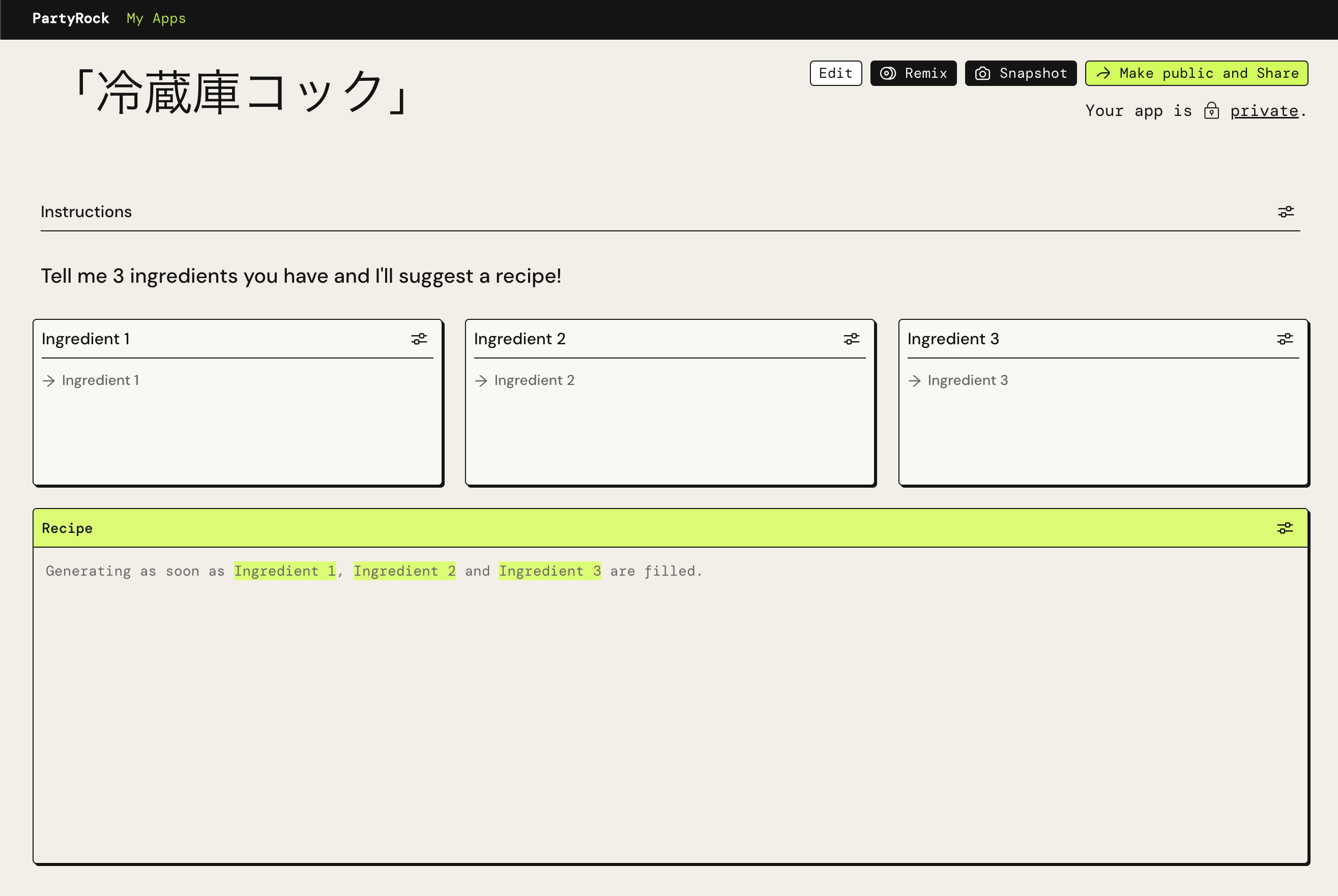Open Ingredient 2 widget settings icon

point(851,339)
